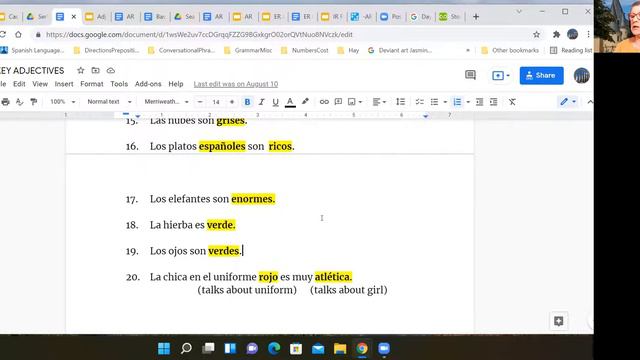Star this document
Image resolution: width=640 pixels, height=360 pixels.
click(x=81, y=71)
